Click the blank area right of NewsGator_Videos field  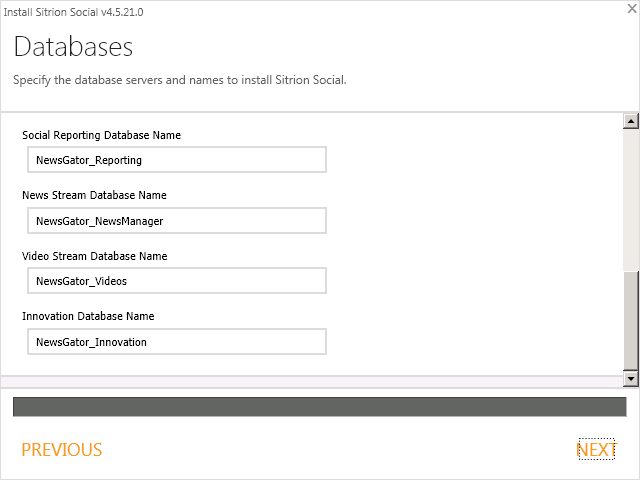point(470,281)
